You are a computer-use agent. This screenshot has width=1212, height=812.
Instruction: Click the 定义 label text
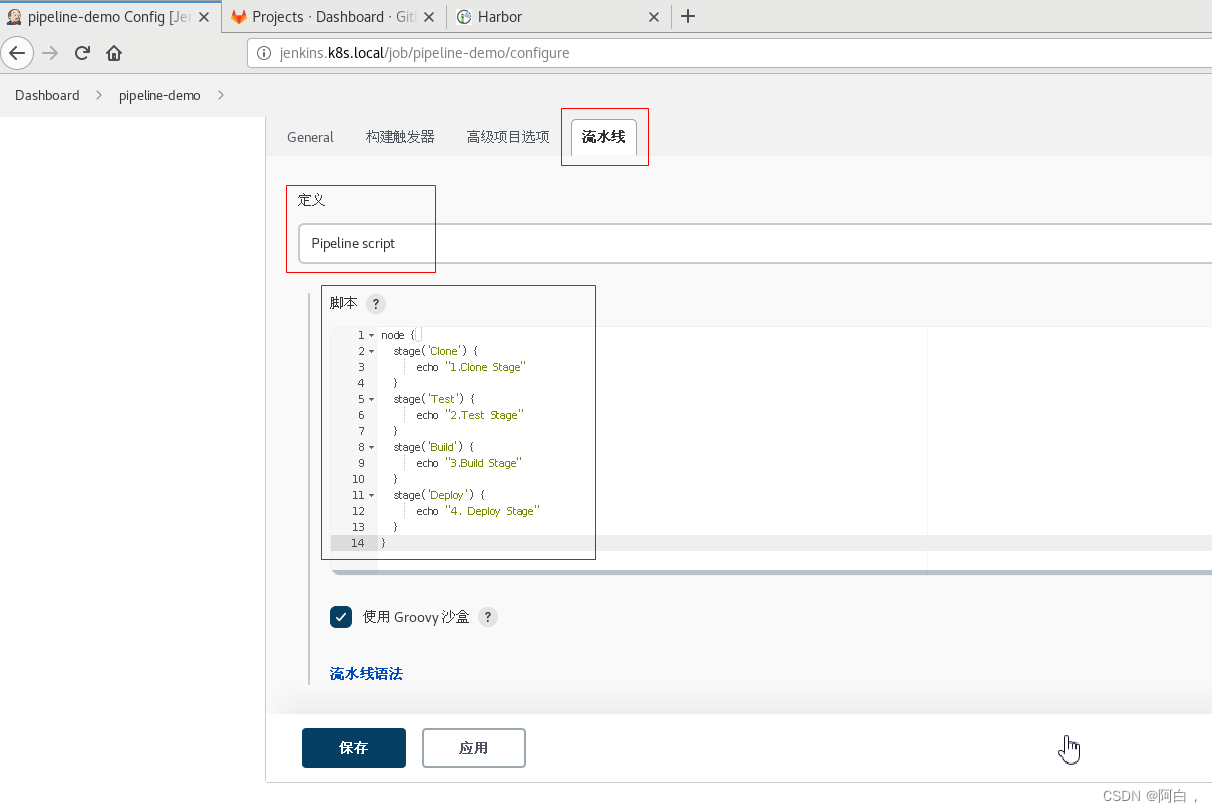(x=311, y=200)
